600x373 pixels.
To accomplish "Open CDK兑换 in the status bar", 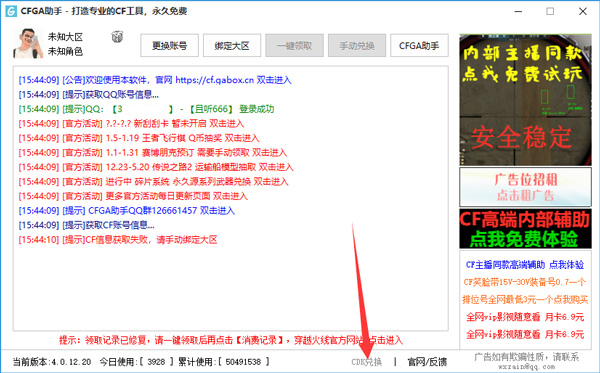I will (x=367, y=362).
